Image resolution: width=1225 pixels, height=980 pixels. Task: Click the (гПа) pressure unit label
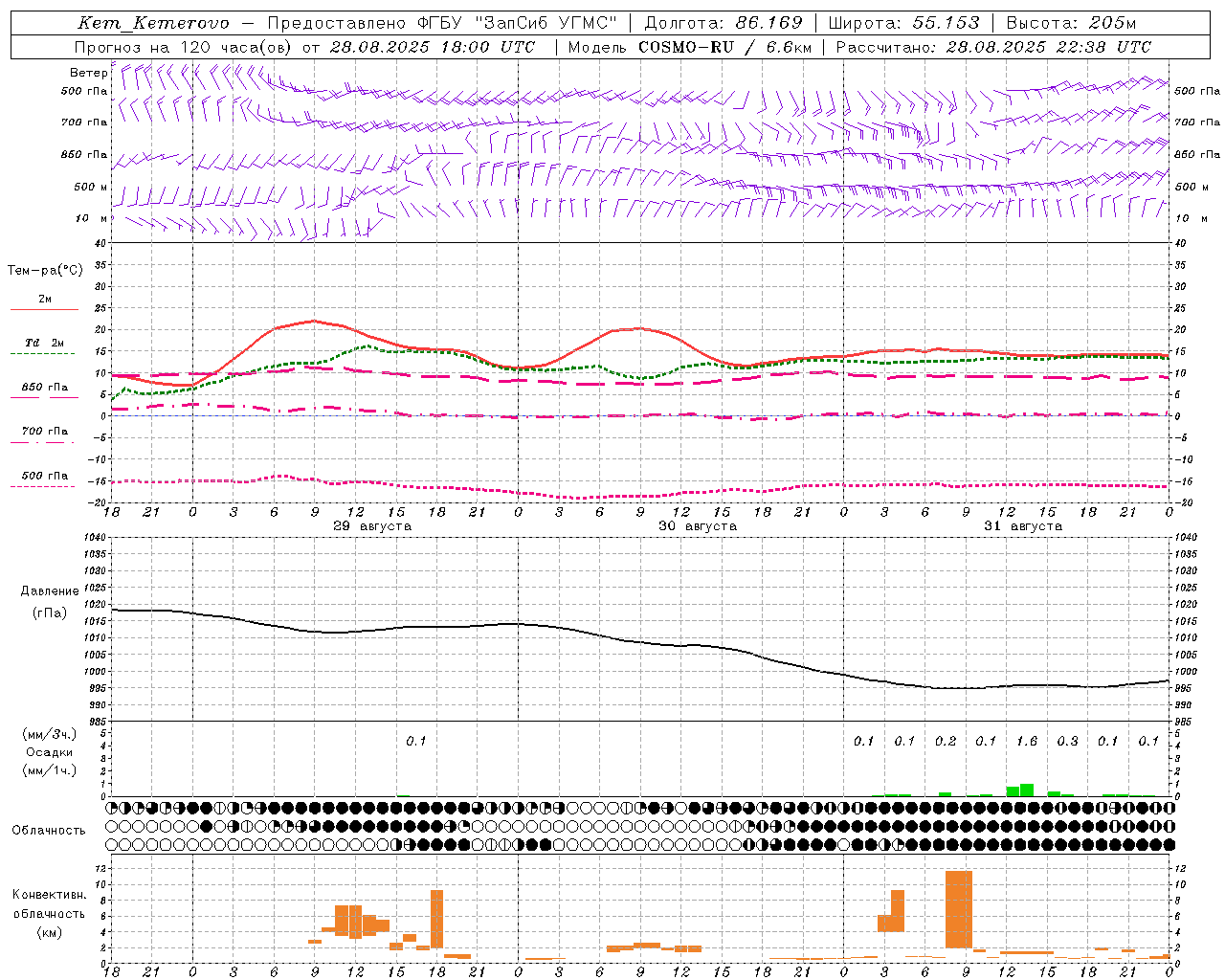(x=50, y=613)
